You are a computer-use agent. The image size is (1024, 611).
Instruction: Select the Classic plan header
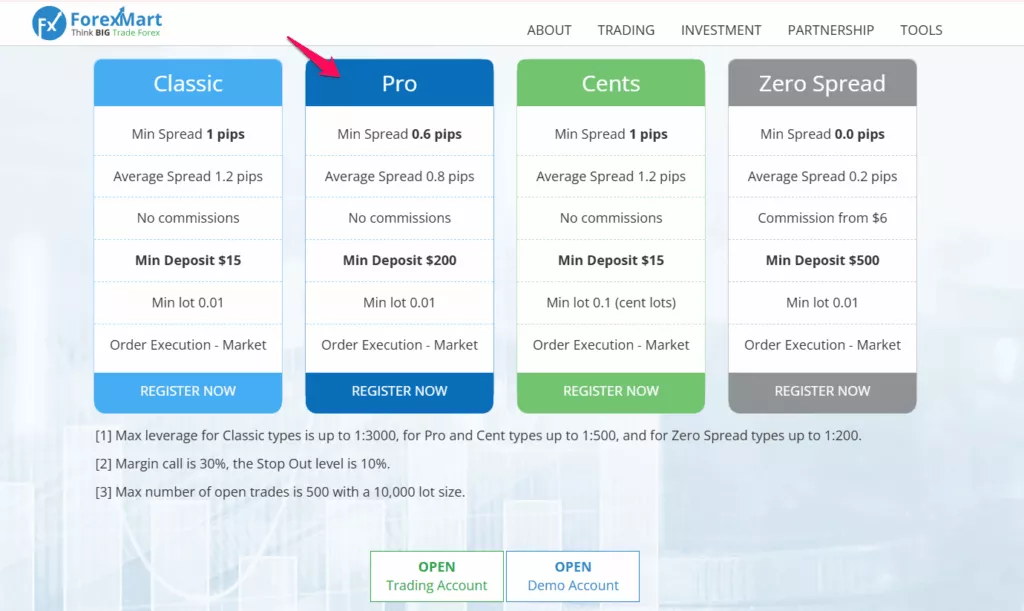tap(188, 83)
